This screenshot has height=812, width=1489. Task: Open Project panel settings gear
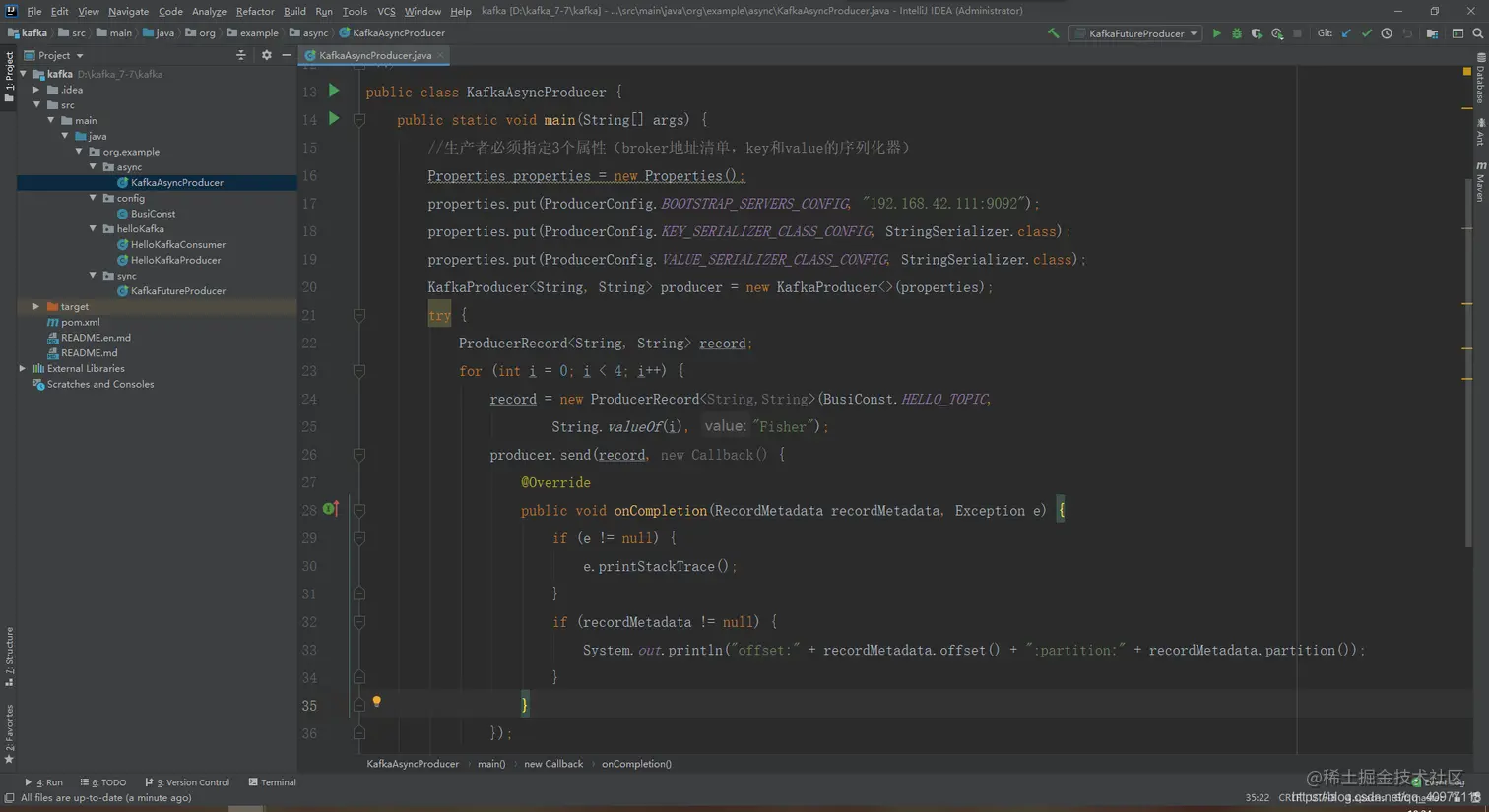click(266, 55)
